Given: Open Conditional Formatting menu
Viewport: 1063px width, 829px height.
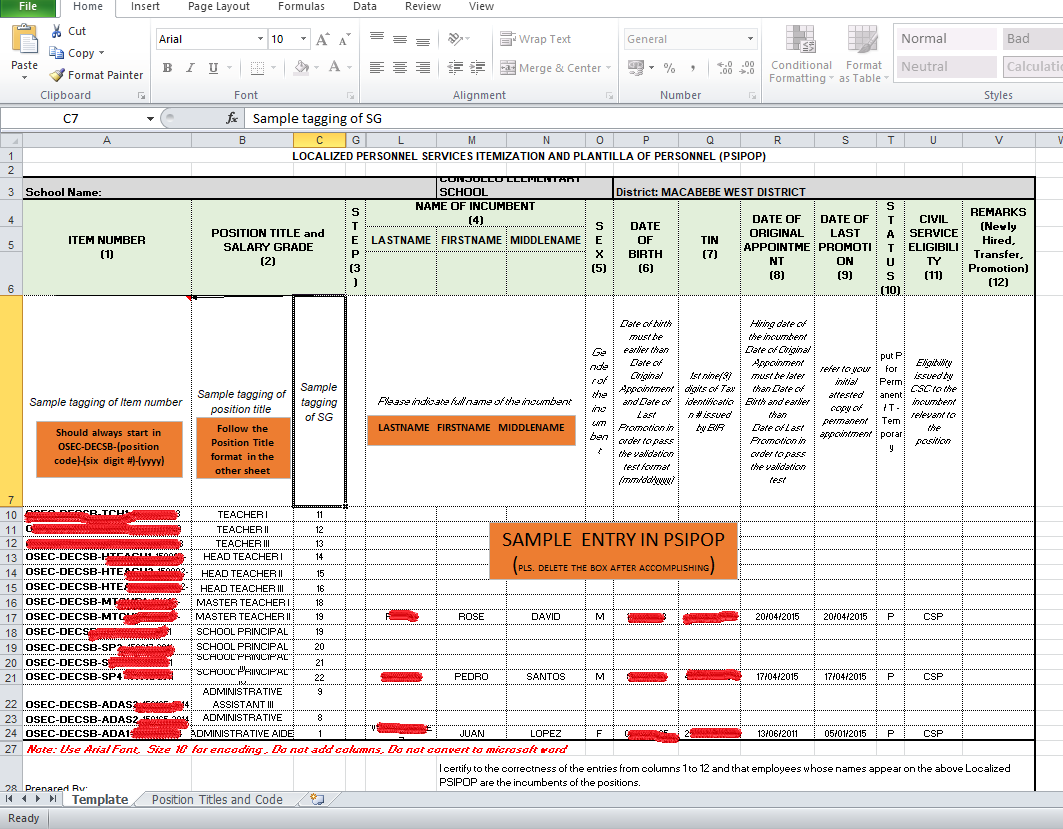Looking at the screenshot, I should click(801, 54).
